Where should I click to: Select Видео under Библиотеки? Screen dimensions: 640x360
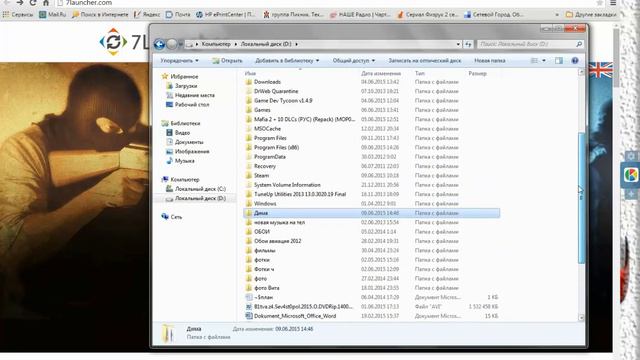pos(182,133)
